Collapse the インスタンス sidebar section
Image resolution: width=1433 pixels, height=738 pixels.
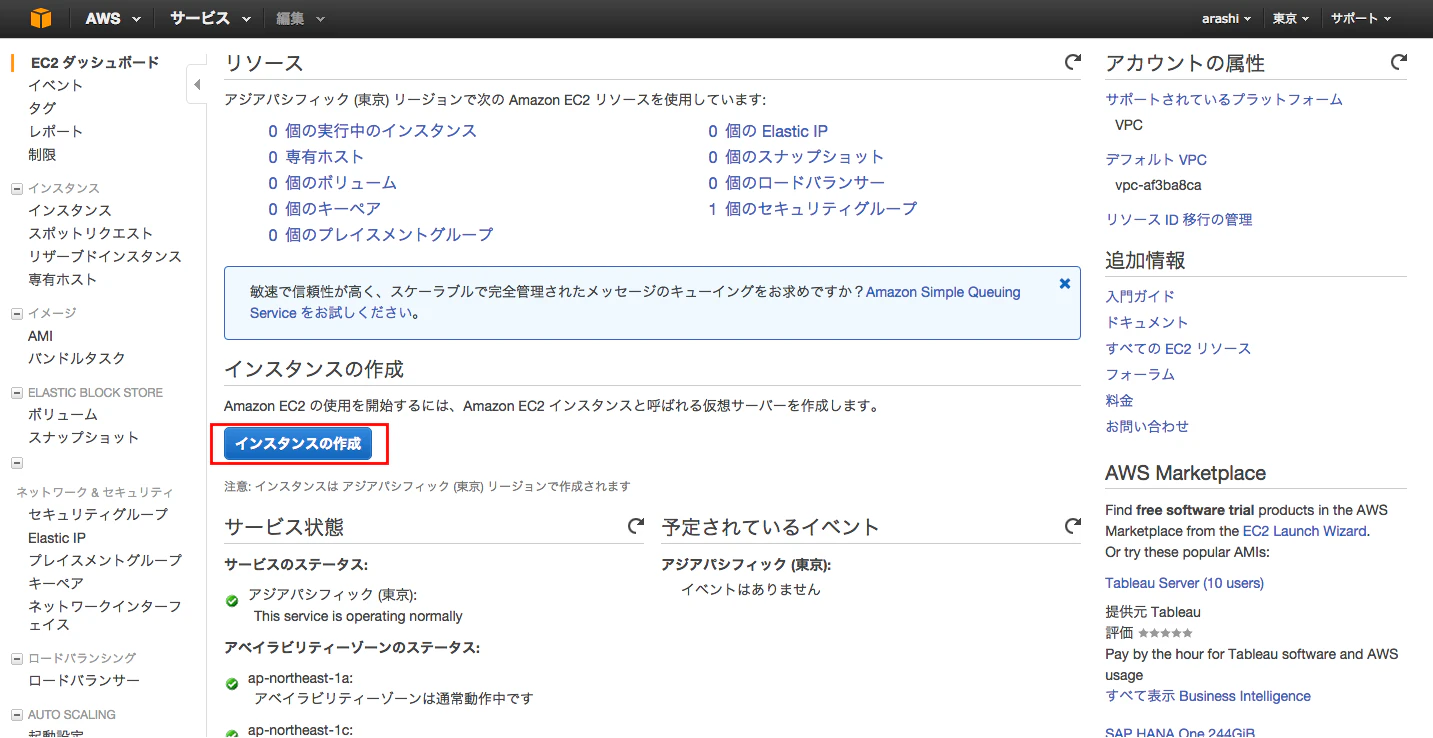[x=16, y=188]
